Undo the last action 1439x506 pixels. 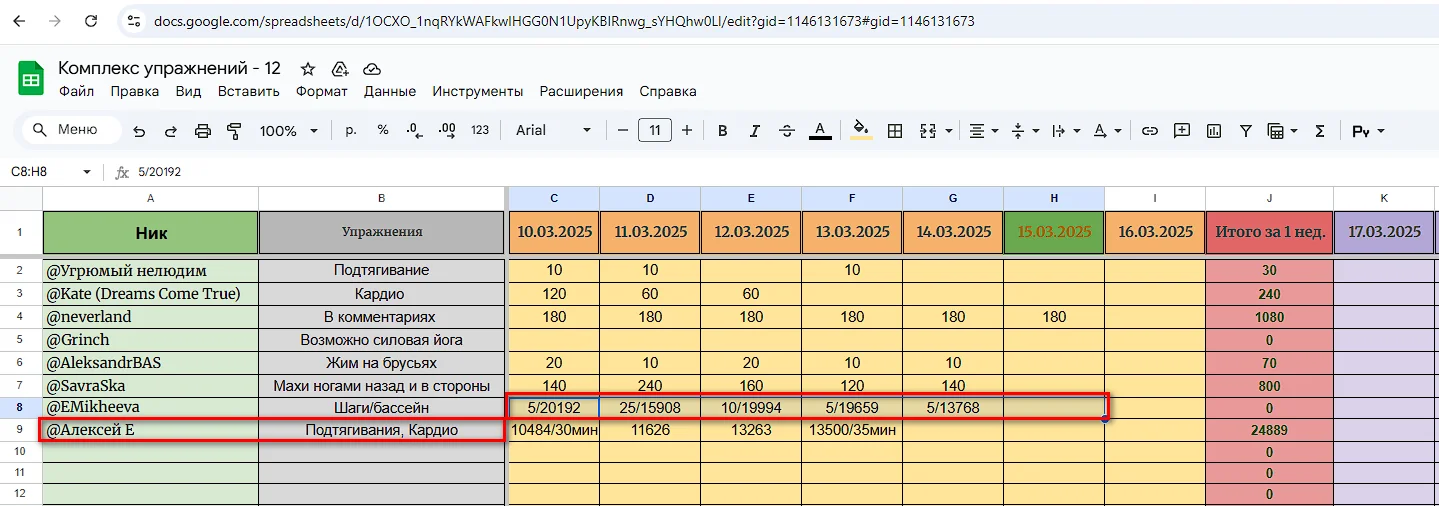[x=139, y=131]
